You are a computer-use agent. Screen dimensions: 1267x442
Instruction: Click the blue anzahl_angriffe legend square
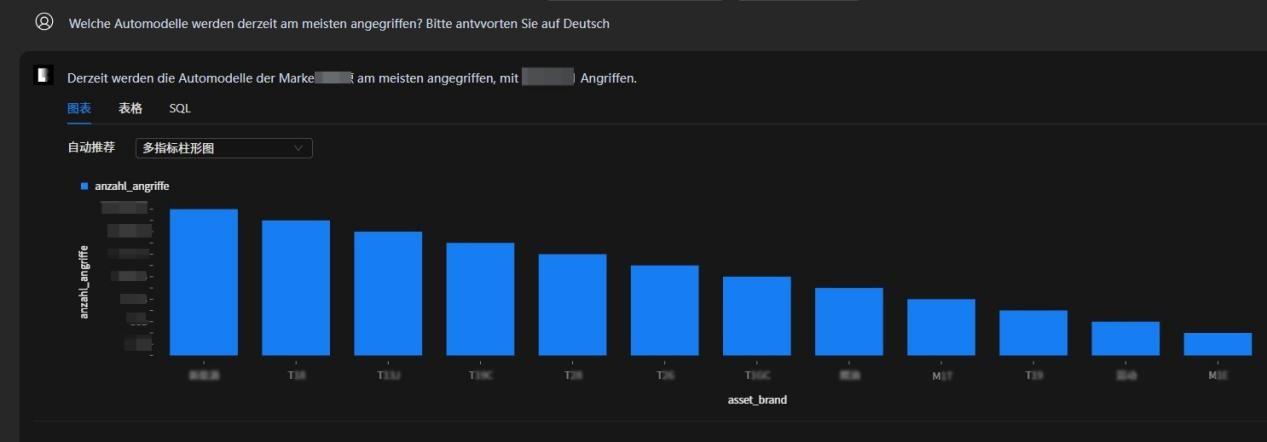[x=84, y=186]
